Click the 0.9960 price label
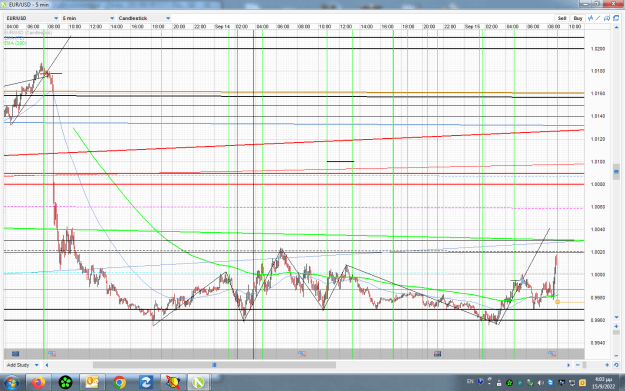 (x=597, y=320)
